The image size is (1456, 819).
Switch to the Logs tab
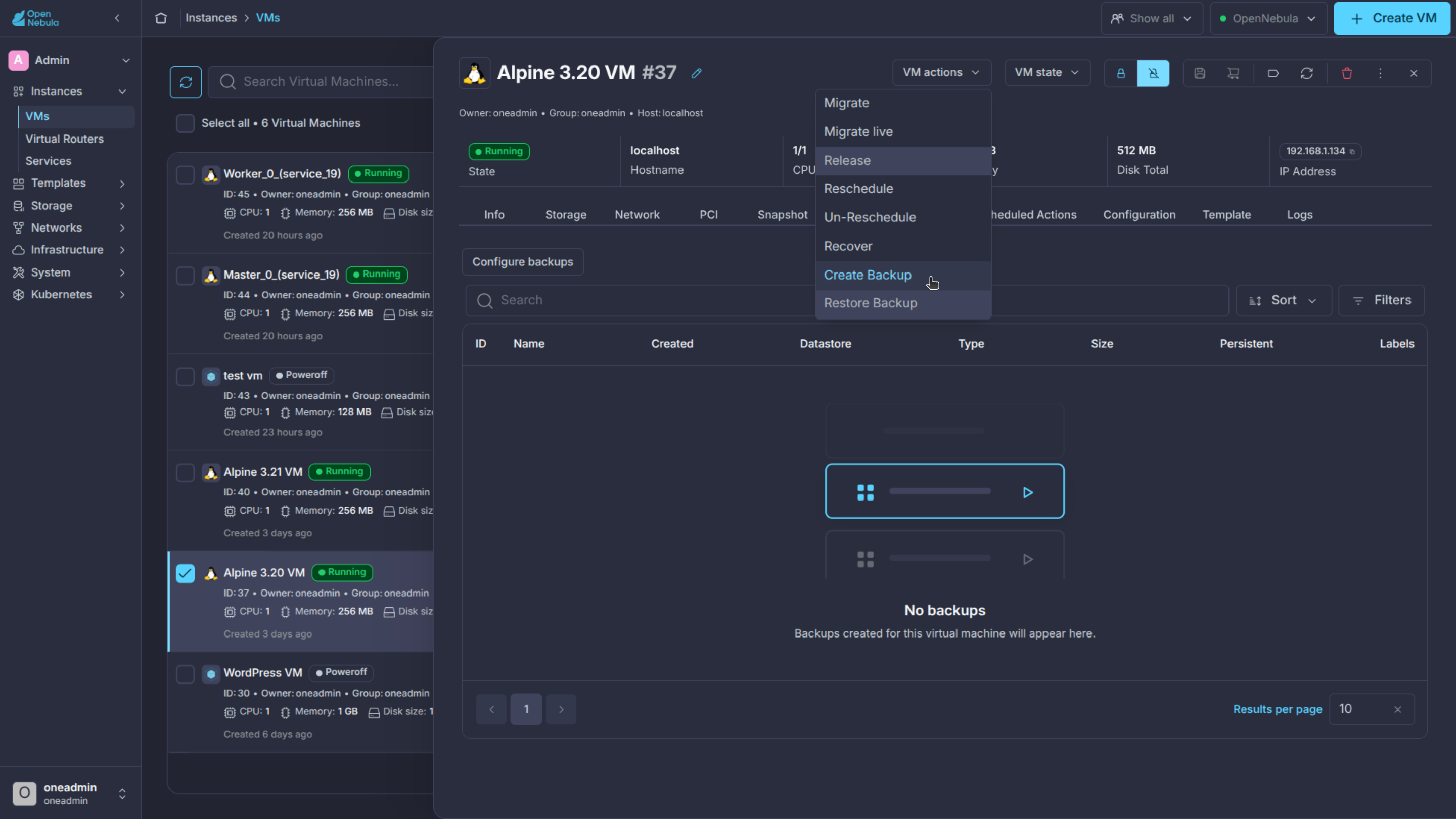[1299, 215]
